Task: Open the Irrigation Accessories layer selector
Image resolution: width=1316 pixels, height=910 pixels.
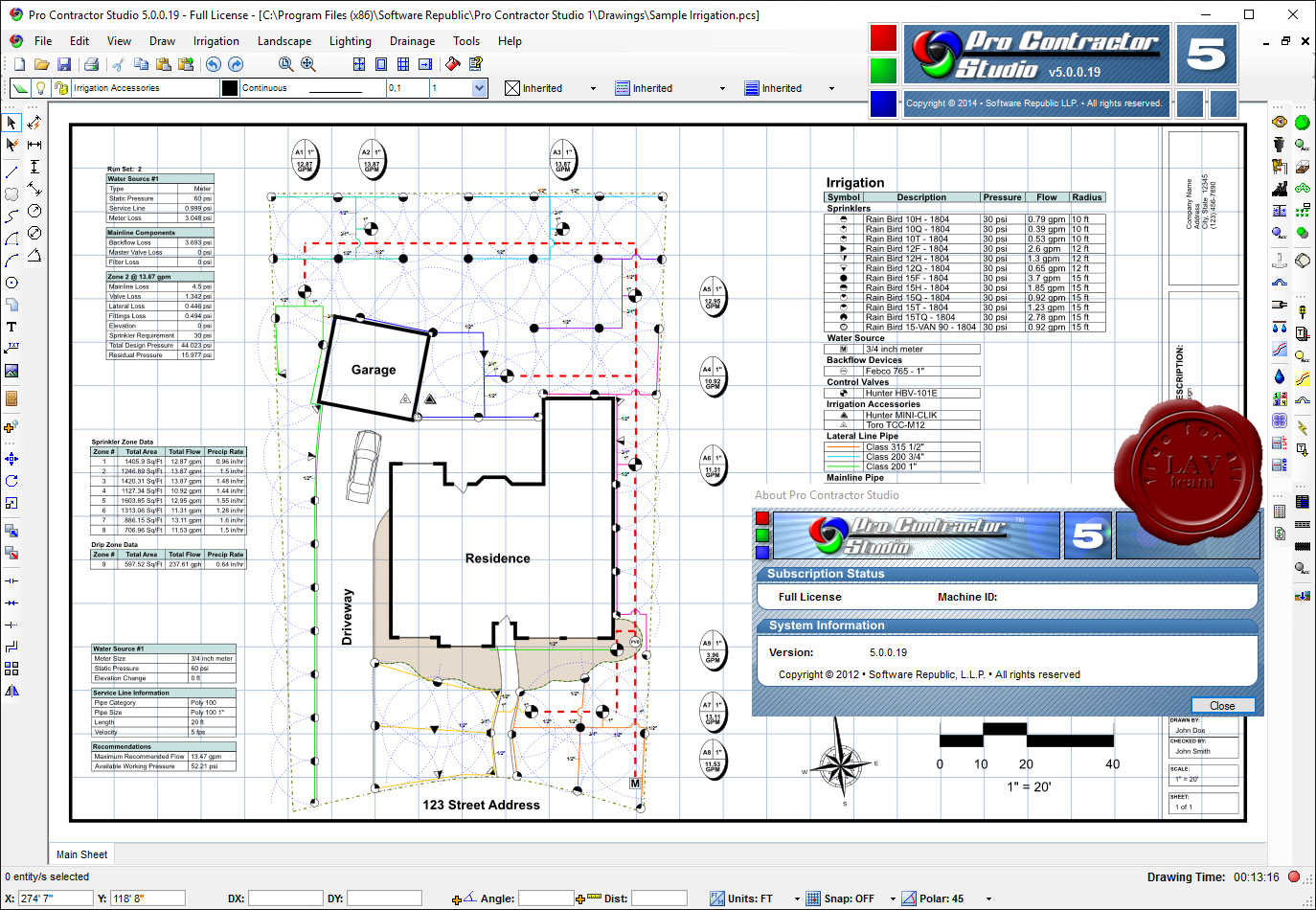Action: point(145,88)
